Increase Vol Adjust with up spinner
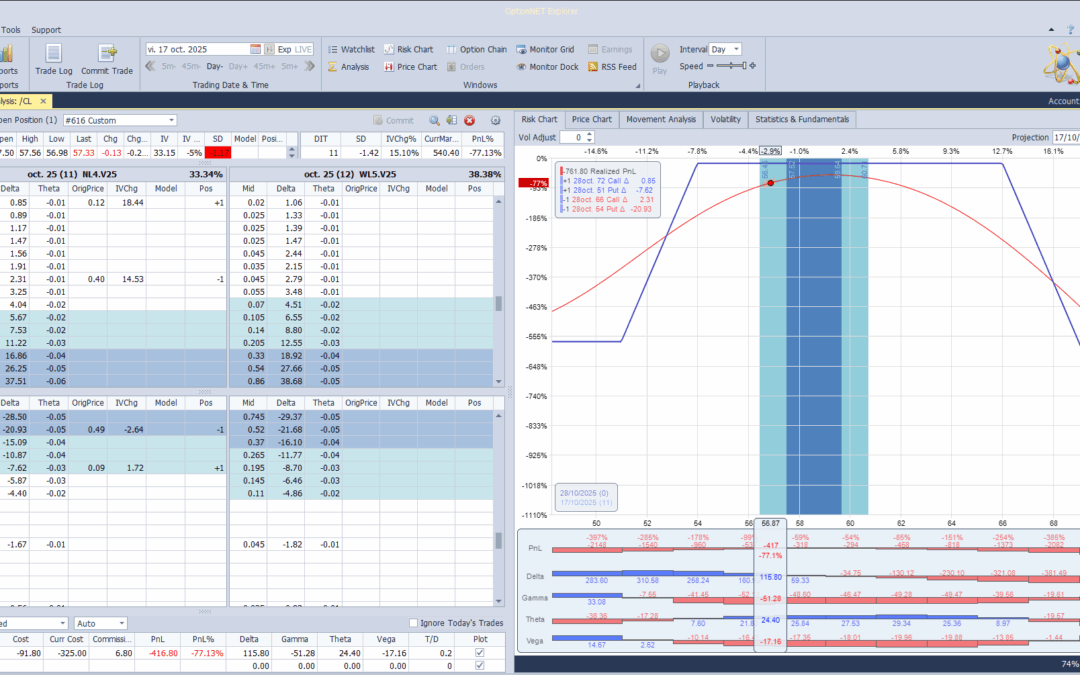 589,135
